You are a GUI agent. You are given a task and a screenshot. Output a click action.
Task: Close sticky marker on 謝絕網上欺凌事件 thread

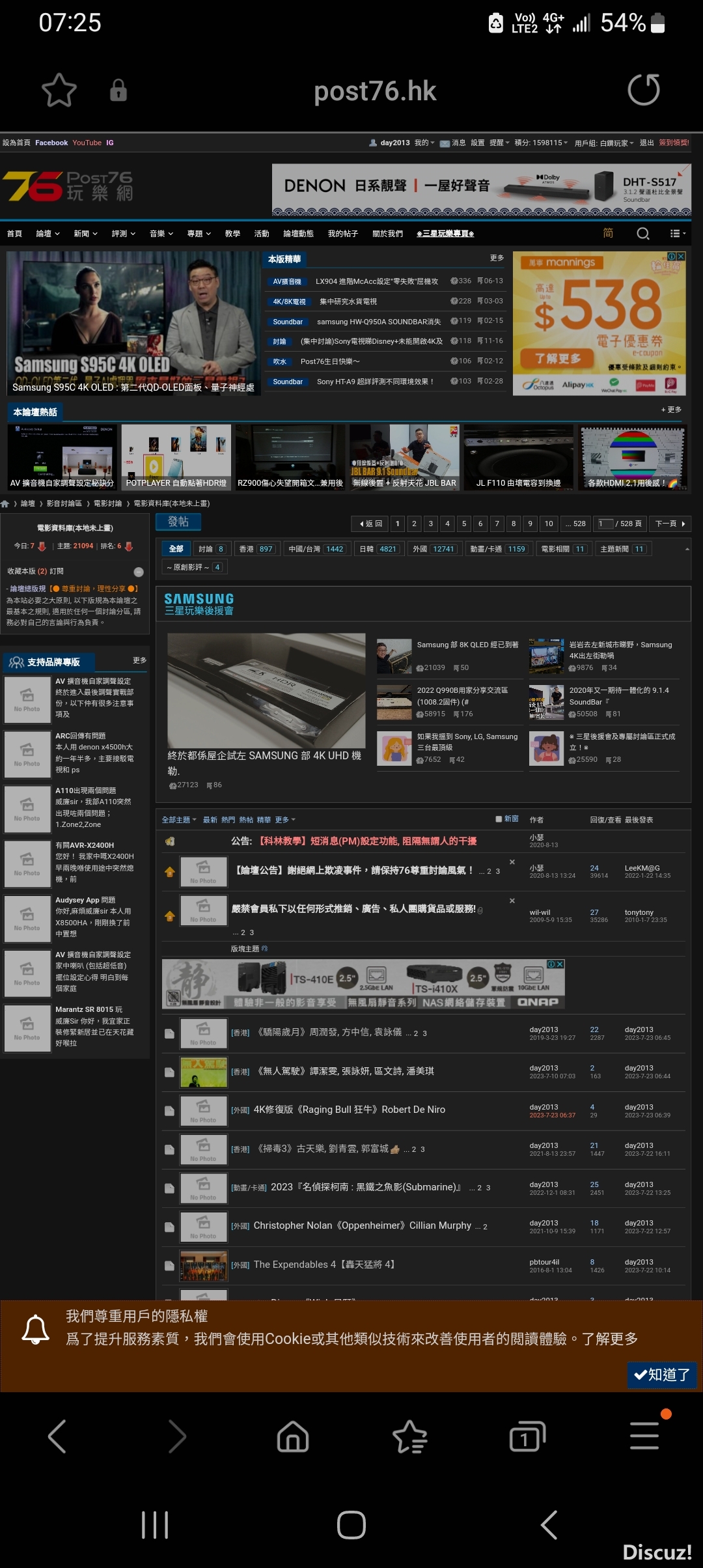pos(512,862)
